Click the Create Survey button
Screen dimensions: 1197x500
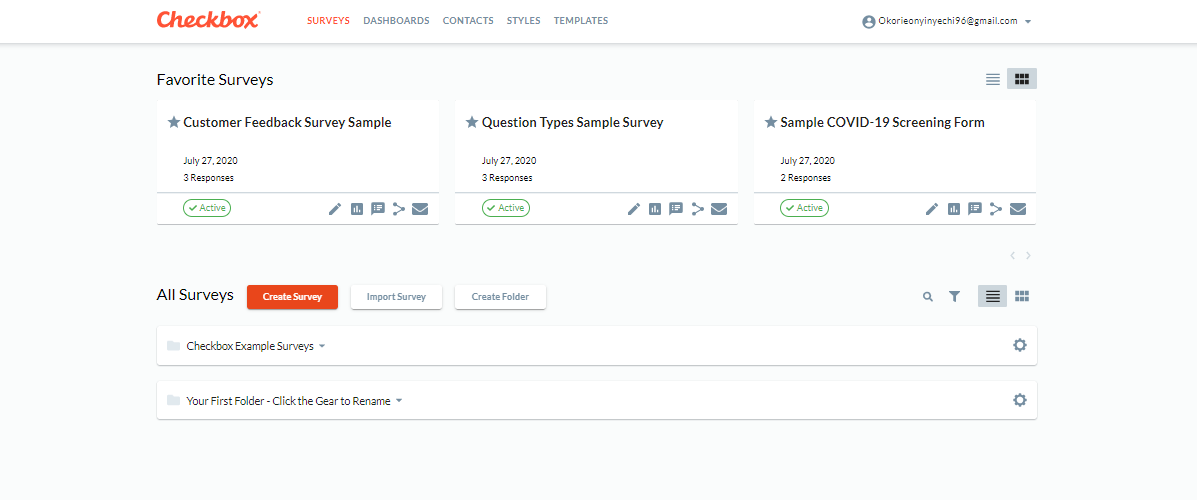tap(292, 297)
